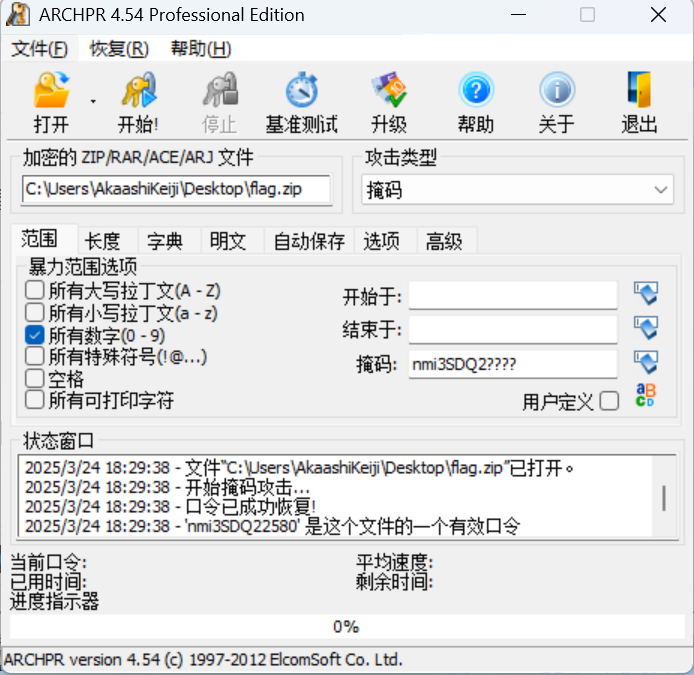This screenshot has height=675, width=694.
Task: Tick the 空格 checkbox
Action: click(x=35, y=378)
